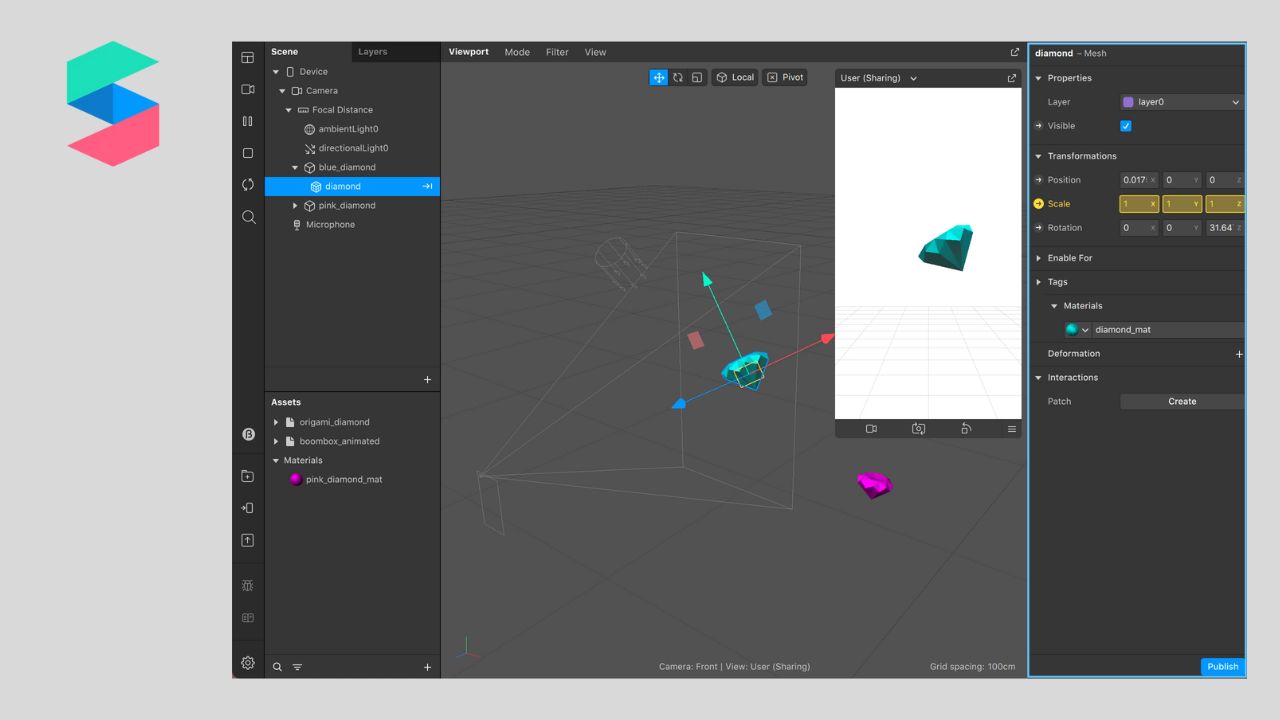Select the rotate manipulator tool
1280x720 pixels.
[x=678, y=77]
